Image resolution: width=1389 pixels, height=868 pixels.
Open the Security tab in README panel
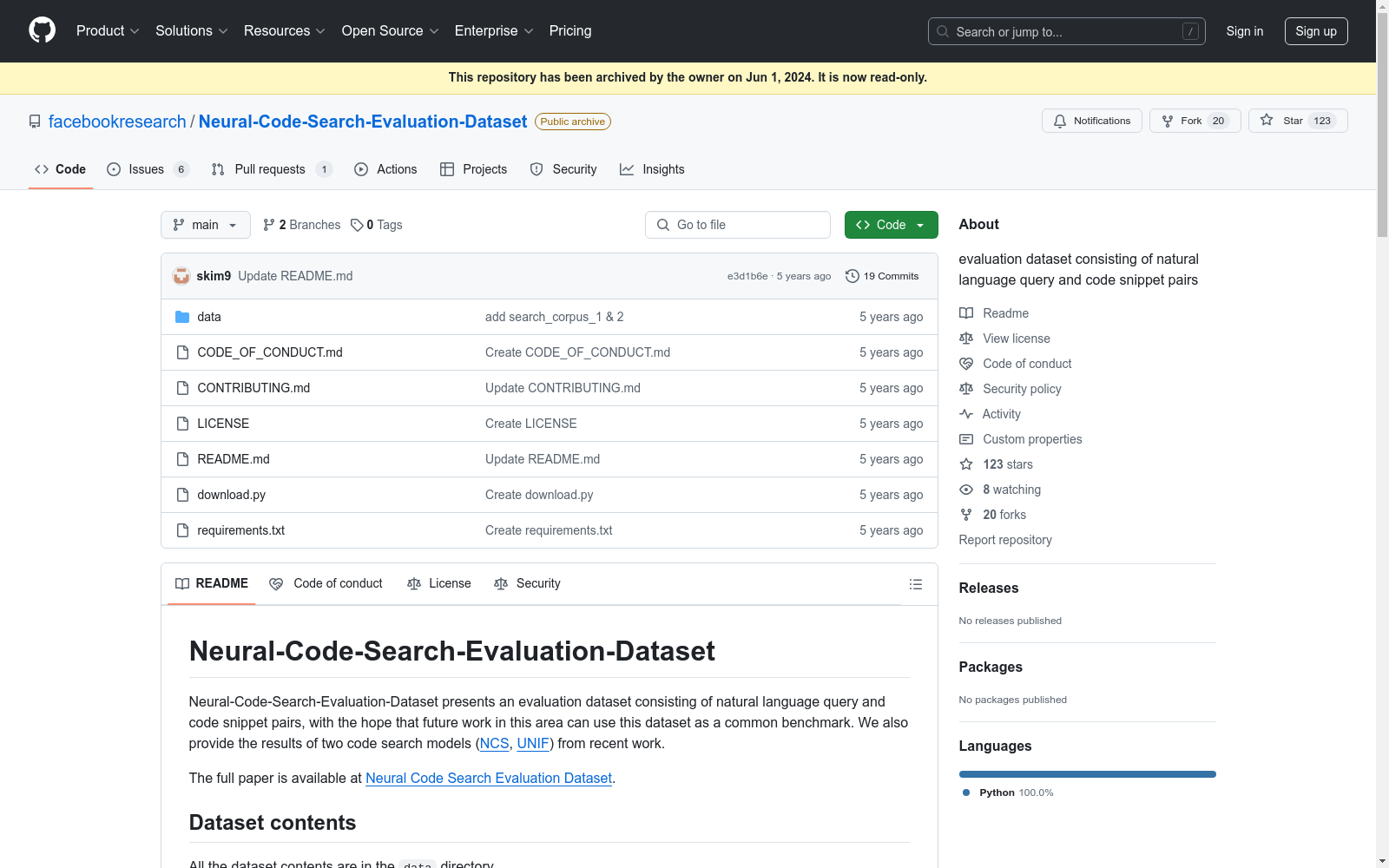(x=527, y=584)
